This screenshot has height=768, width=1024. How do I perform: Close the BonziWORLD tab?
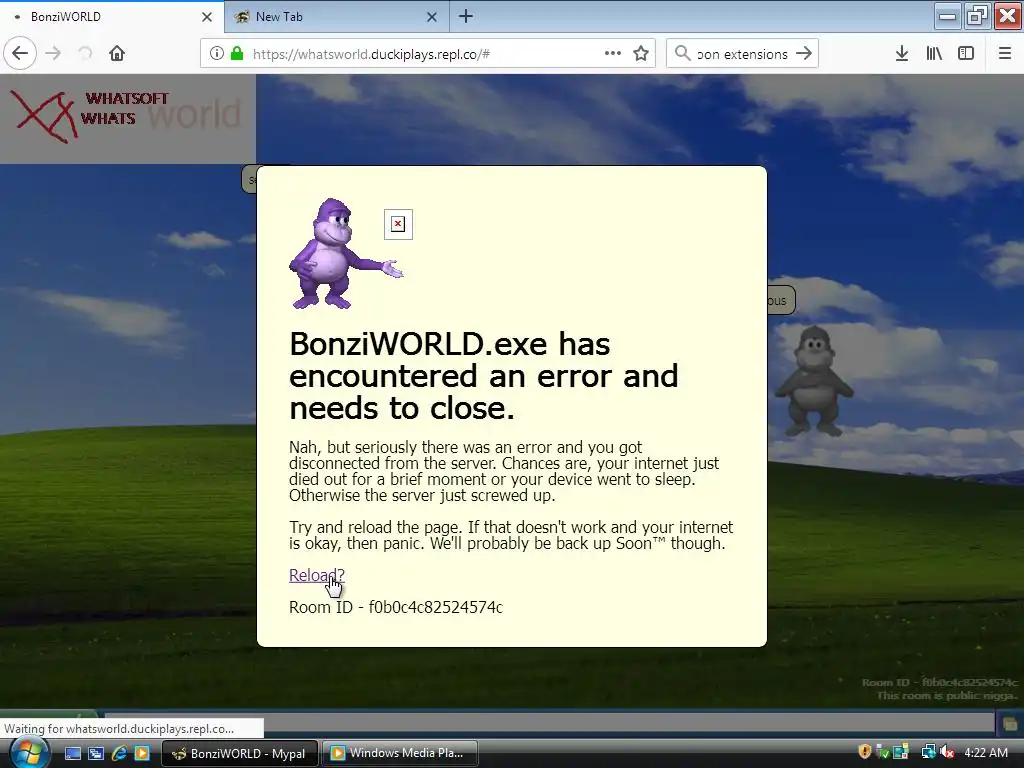[x=207, y=17]
